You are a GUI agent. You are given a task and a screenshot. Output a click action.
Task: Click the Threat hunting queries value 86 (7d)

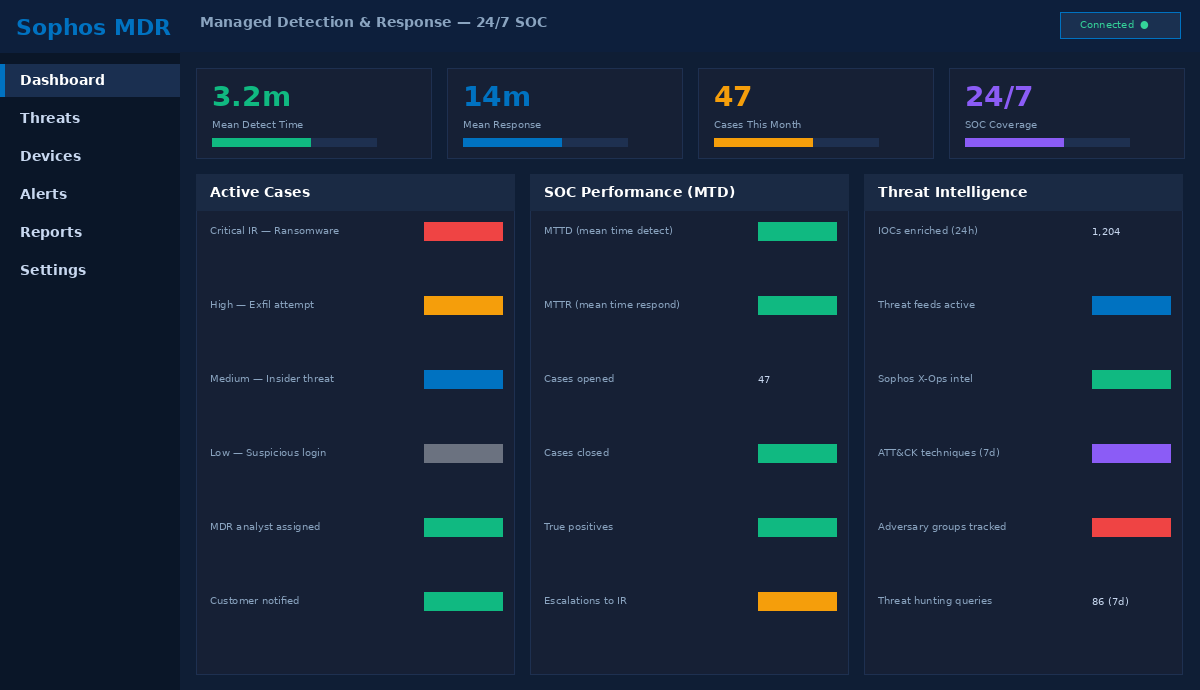coord(1110,602)
